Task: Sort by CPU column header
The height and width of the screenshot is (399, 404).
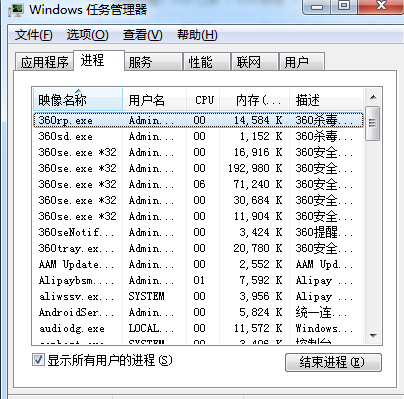Action: coord(203,100)
